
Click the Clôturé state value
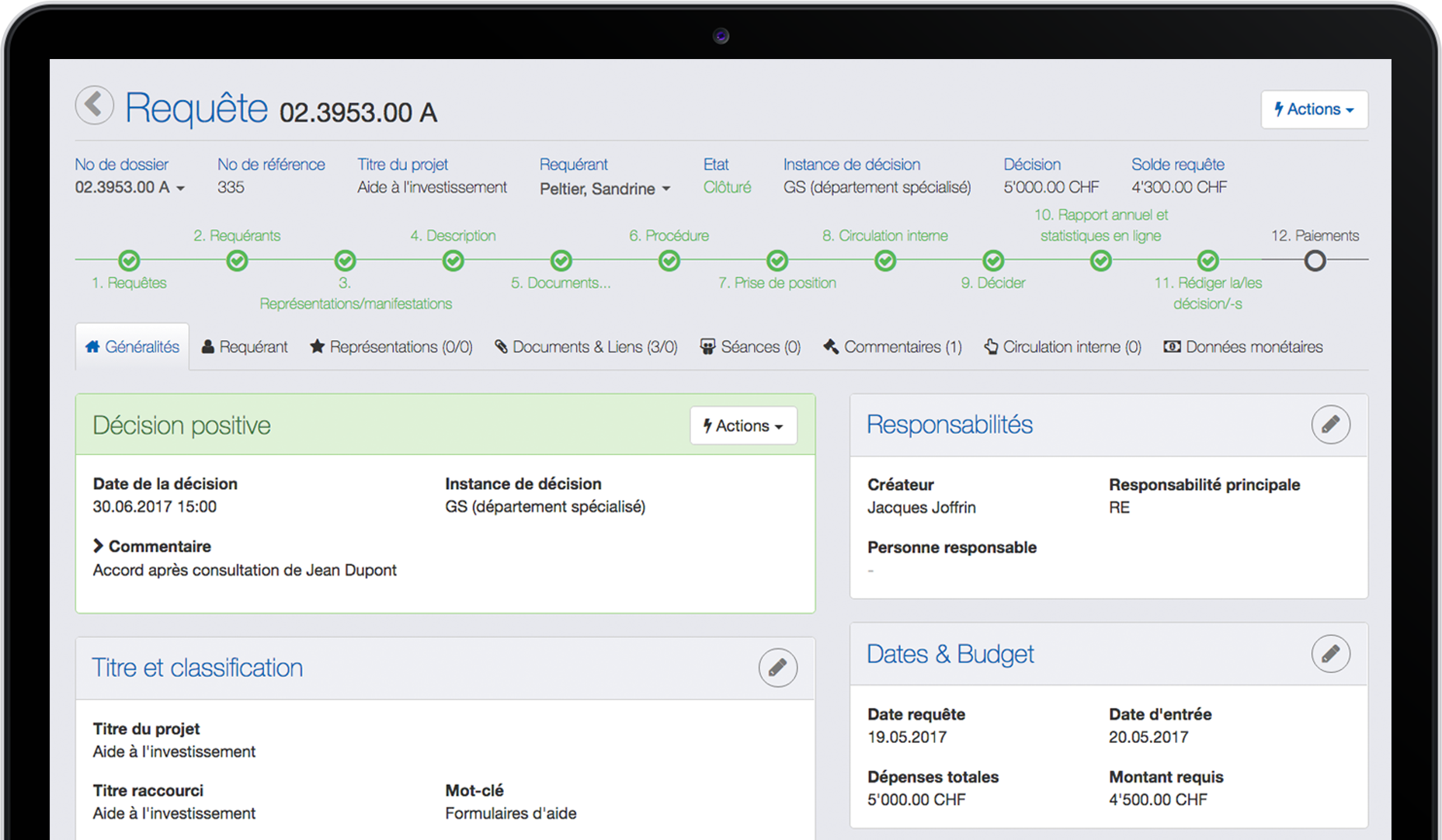click(x=727, y=187)
